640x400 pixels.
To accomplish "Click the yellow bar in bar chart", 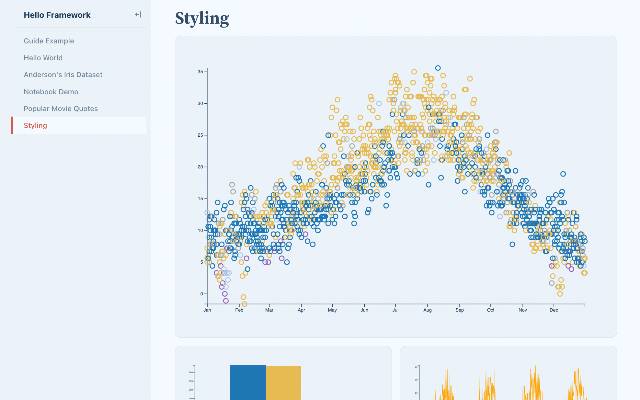I will coord(283,382).
